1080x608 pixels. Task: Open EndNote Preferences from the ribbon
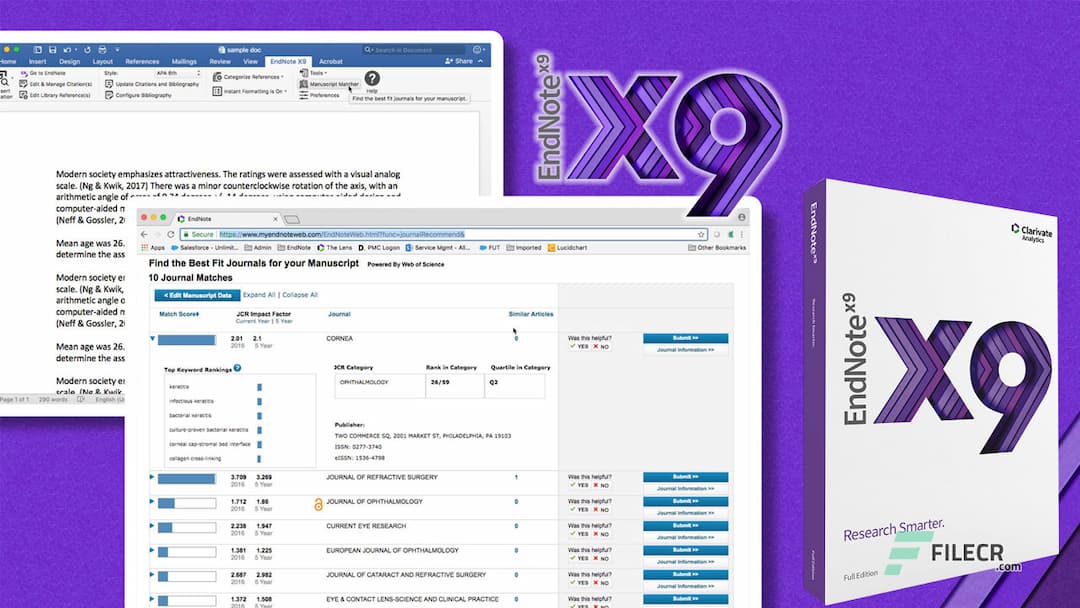click(x=324, y=94)
